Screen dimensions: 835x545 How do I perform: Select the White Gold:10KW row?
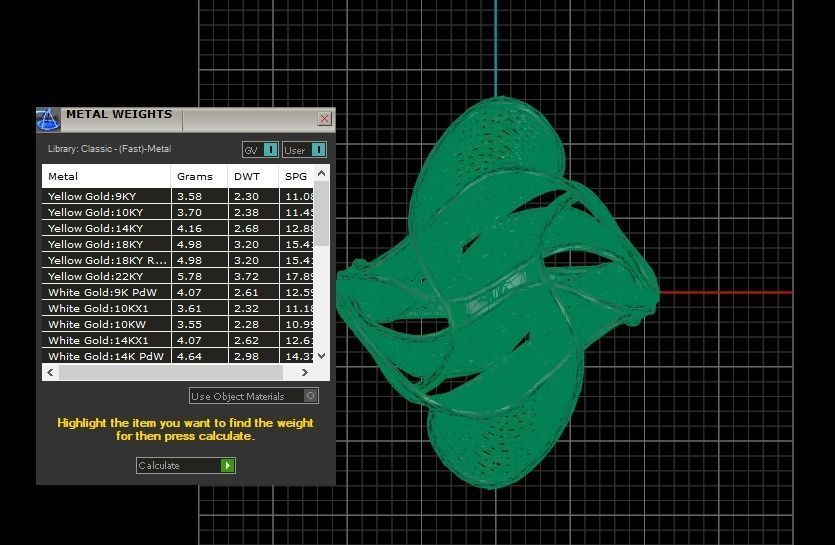pyautogui.click(x=178, y=324)
